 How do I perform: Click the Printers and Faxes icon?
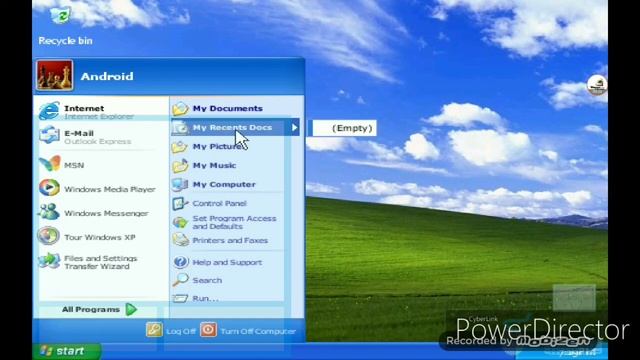pos(180,240)
